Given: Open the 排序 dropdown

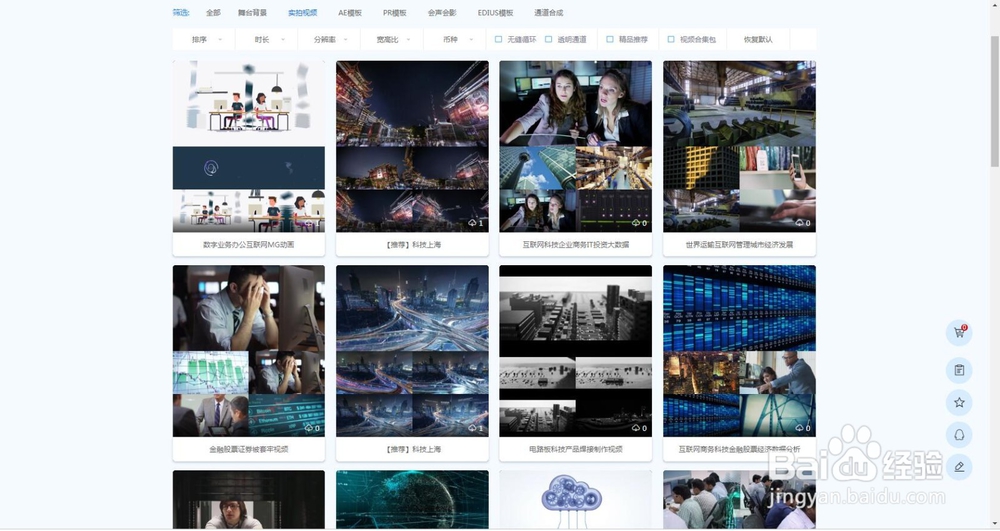Looking at the screenshot, I should 204,40.
